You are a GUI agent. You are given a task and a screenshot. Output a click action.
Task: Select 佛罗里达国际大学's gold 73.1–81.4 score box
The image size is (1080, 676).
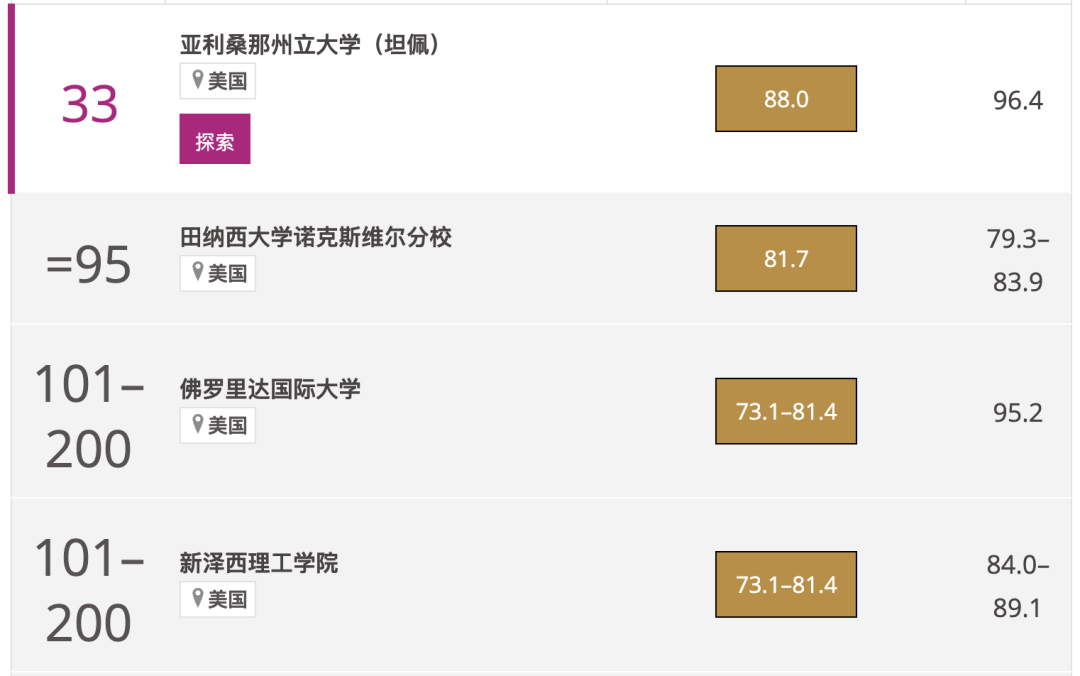(x=786, y=411)
